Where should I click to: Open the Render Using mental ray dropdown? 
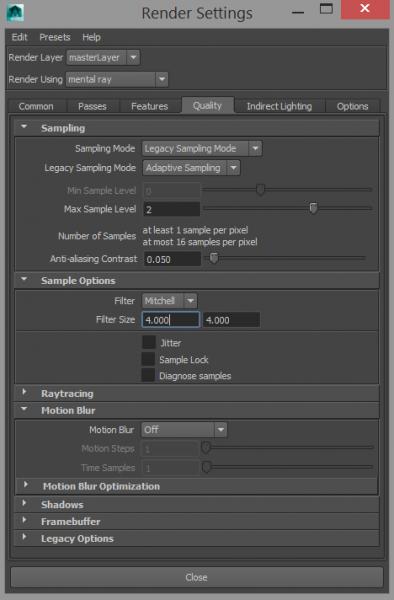click(117, 80)
